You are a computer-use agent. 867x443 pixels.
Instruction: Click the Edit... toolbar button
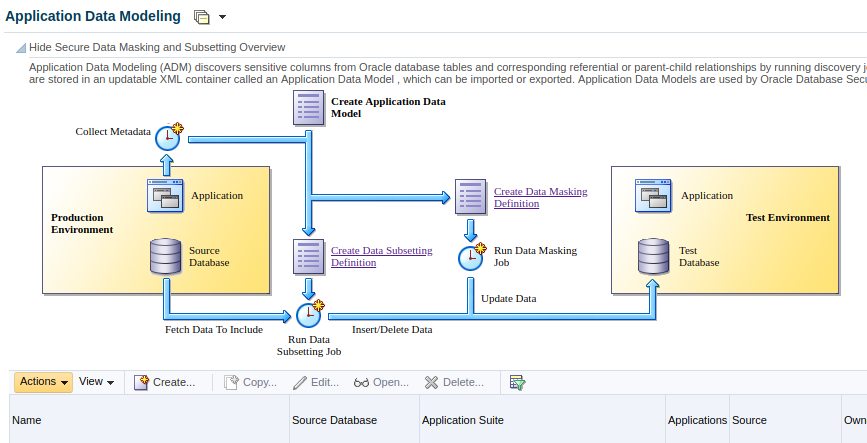316,382
